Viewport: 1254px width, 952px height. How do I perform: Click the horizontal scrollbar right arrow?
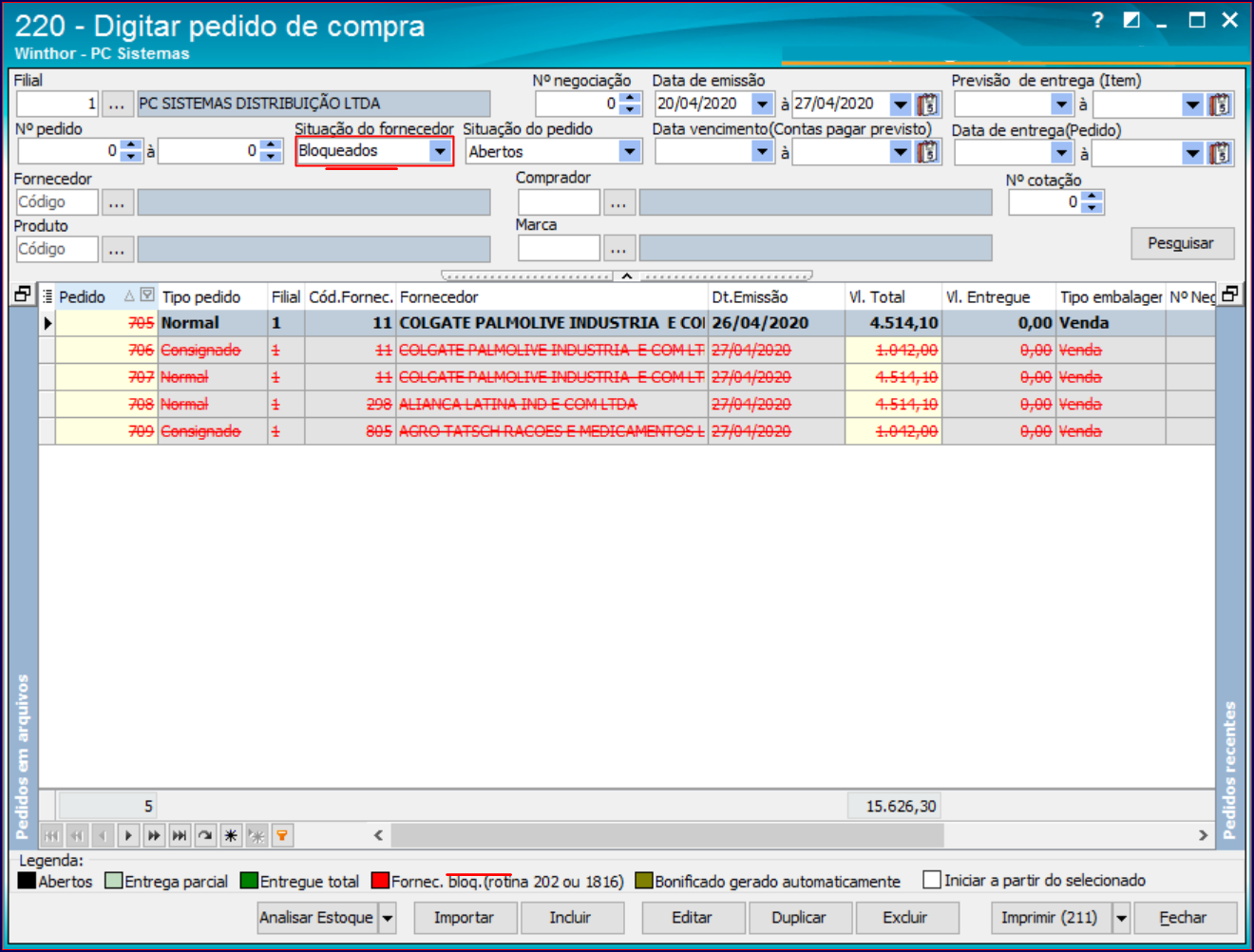point(1204,835)
